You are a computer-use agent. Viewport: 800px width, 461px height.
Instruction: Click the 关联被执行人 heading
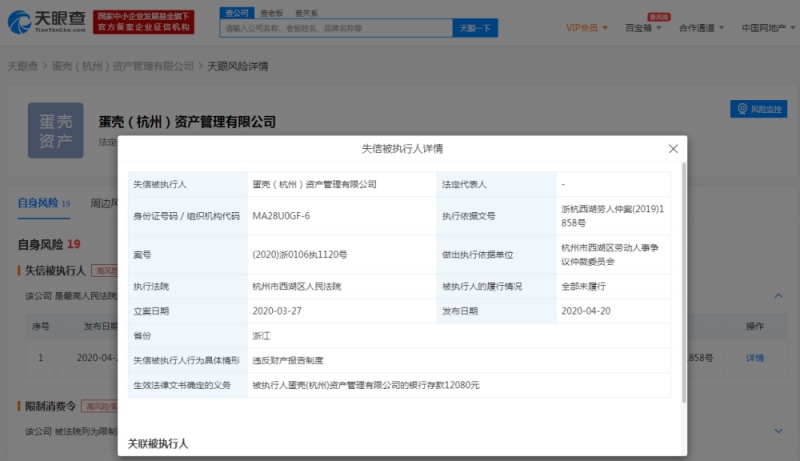click(x=158, y=444)
